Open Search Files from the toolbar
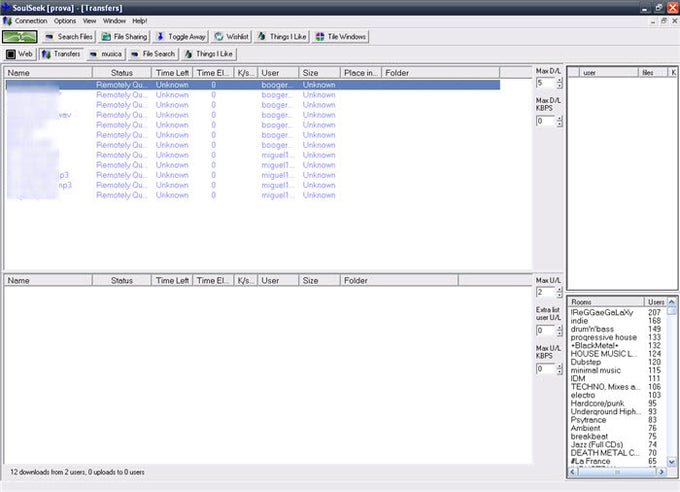The image size is (680, 492). pyautogui.click(x=69, y=37)
